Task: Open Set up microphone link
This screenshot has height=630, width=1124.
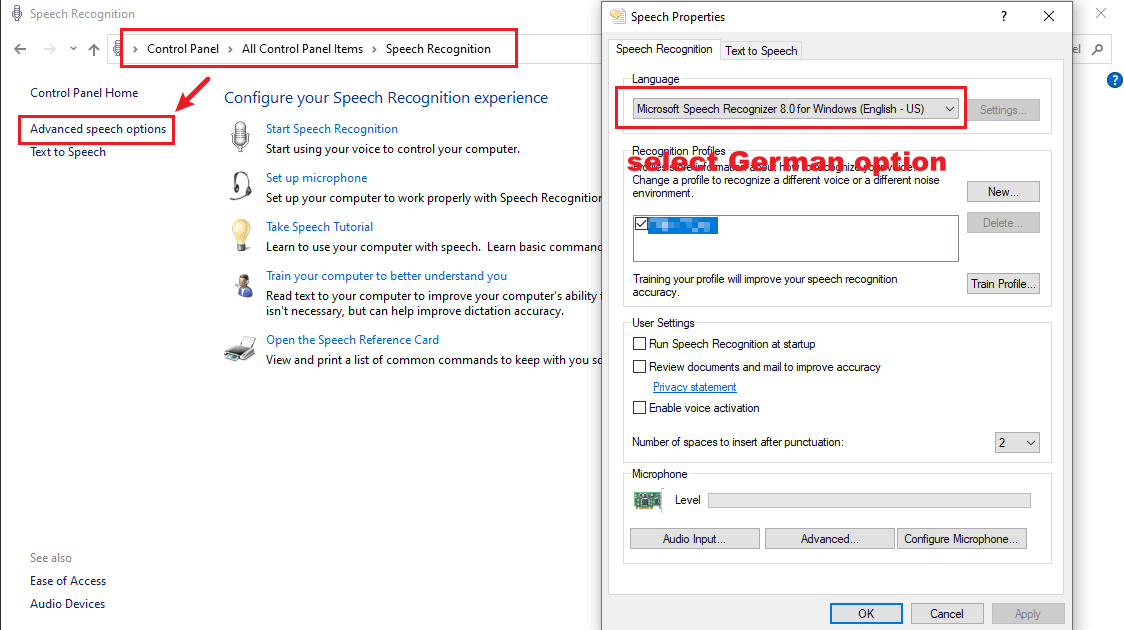Action: coord(316,178)
